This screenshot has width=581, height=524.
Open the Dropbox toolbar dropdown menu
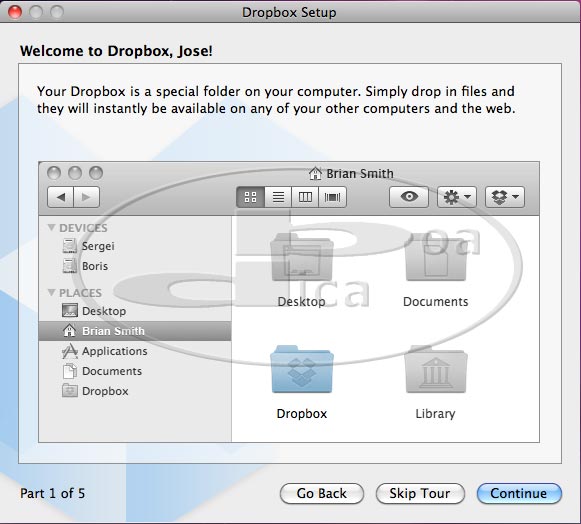(x=505, y=197)
